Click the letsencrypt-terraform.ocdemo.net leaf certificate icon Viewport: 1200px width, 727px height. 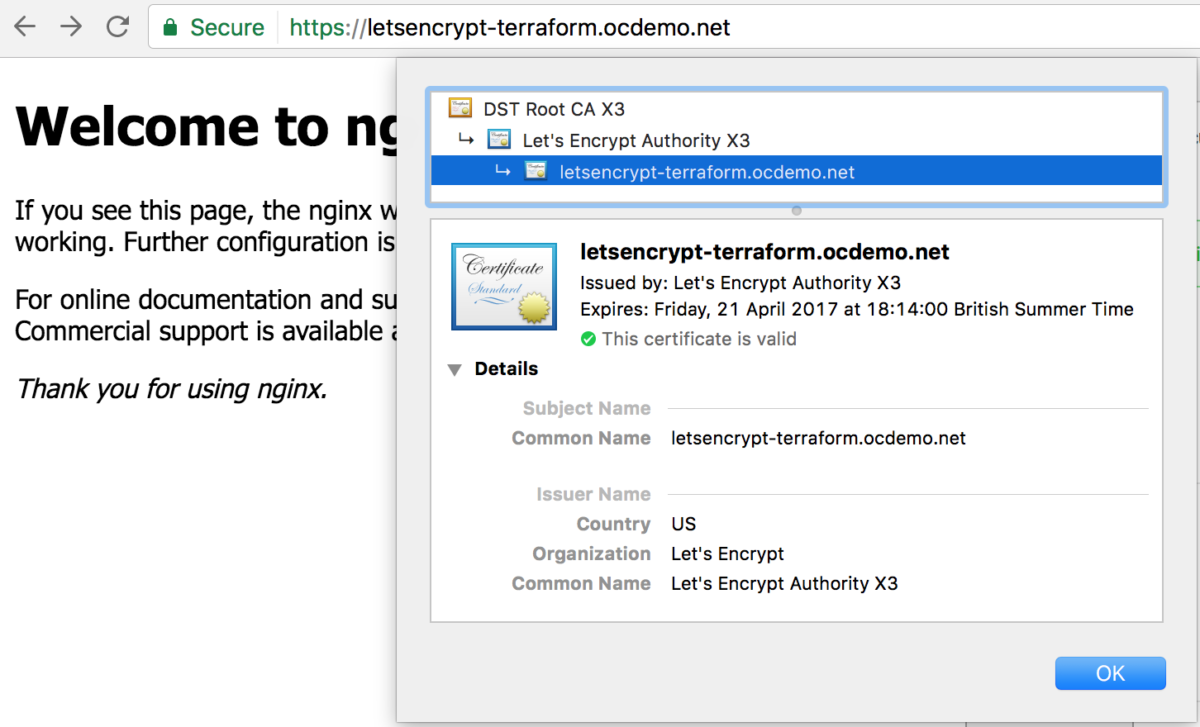pyautogui.click(x=537, y=172)
